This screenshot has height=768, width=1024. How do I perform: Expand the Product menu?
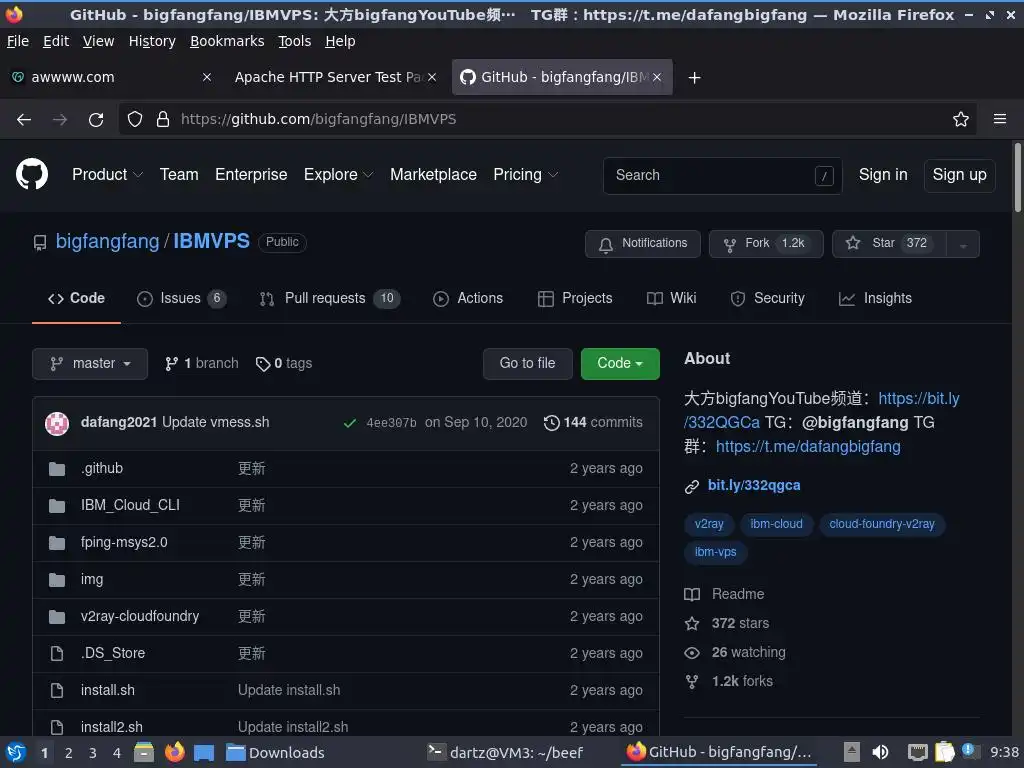click(108, 174)
